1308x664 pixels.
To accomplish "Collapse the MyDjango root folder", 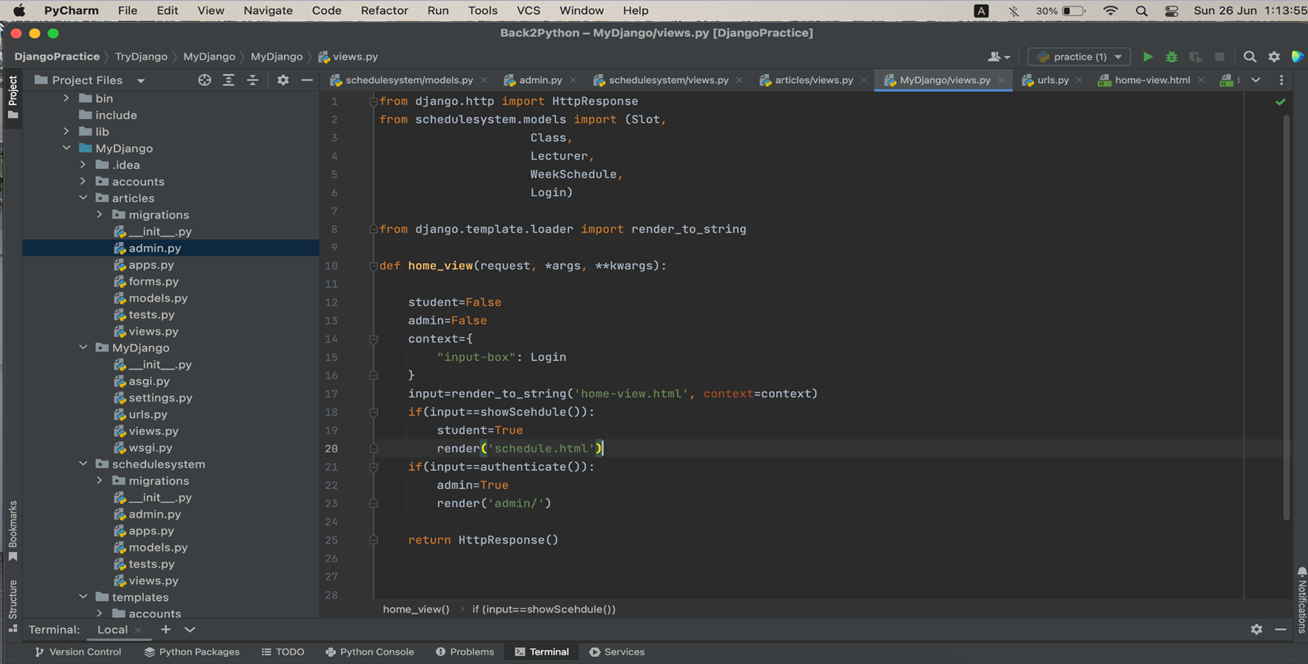I will [x=67, y=148].
